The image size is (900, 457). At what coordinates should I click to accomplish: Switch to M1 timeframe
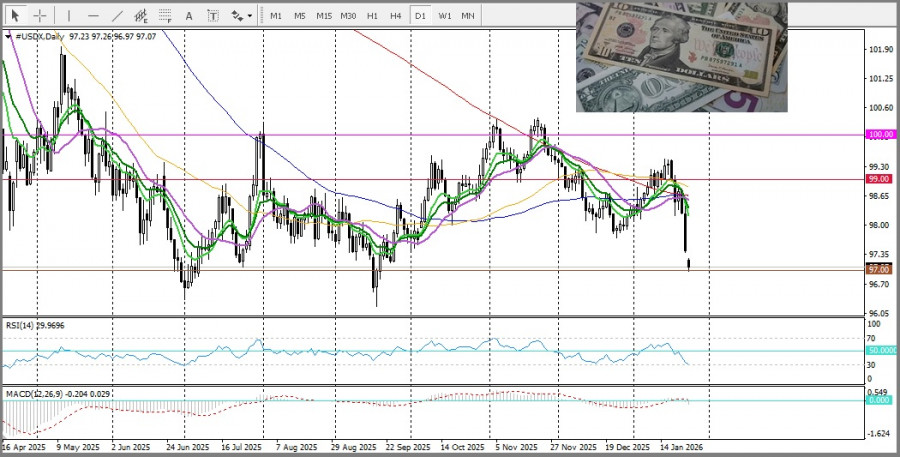tap(276, 16)
